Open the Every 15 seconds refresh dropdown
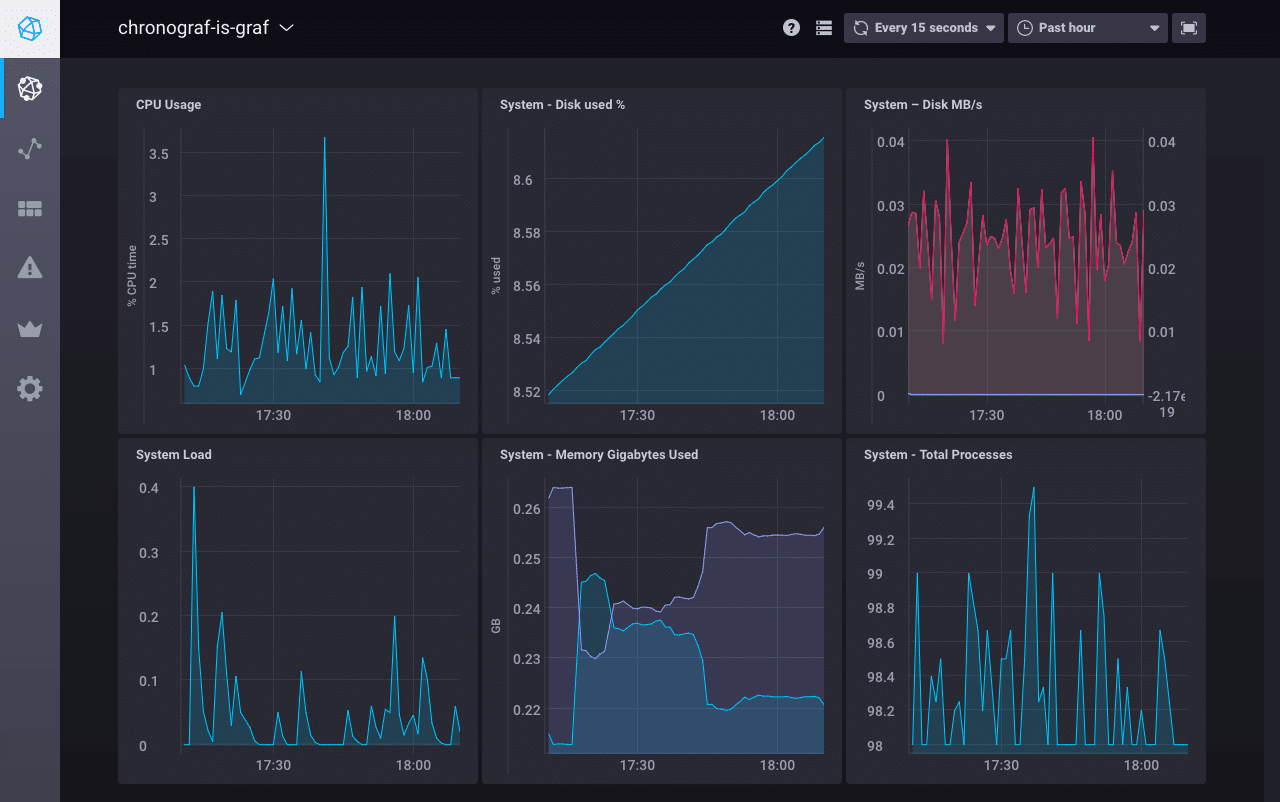 tap(922, 27)
